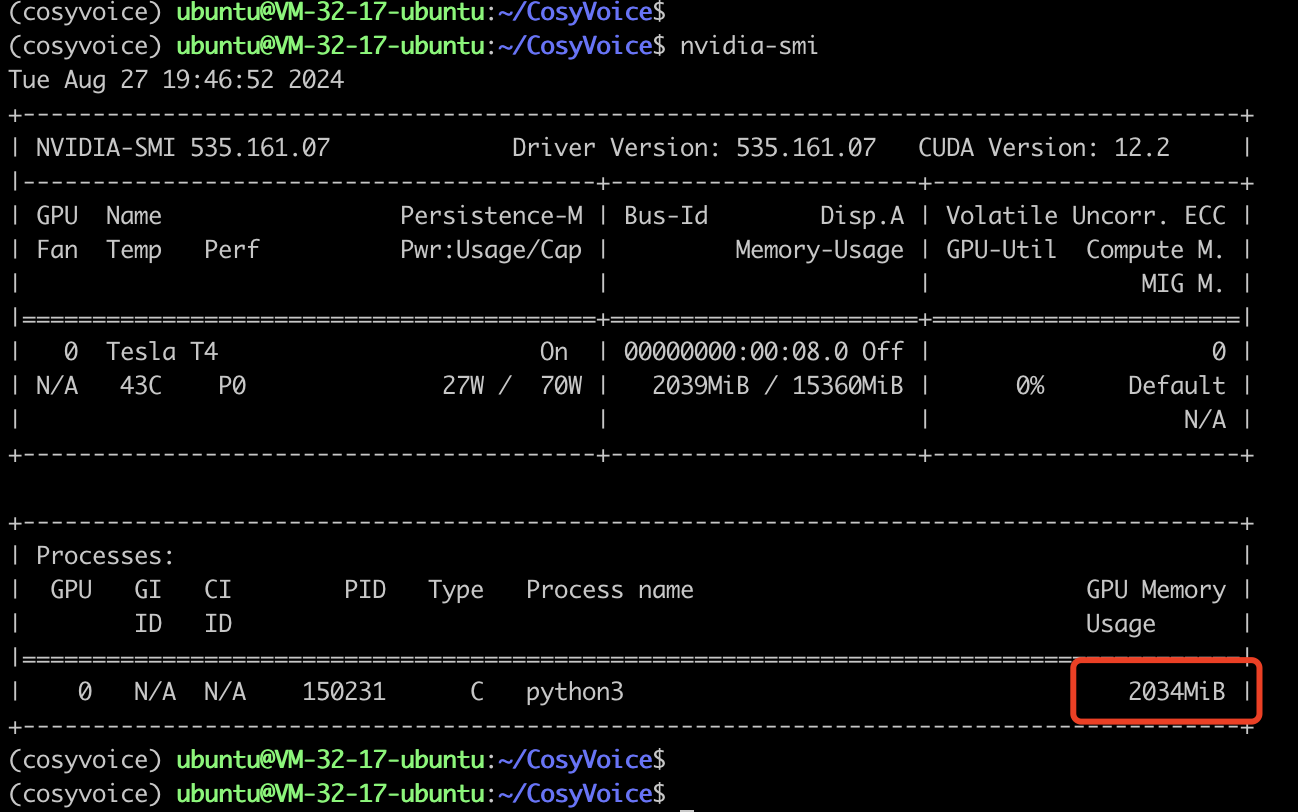Select performance state 'P0'
Viewport: 1298px width, 812px height.
pyautogui.click(x=231, y=386)
